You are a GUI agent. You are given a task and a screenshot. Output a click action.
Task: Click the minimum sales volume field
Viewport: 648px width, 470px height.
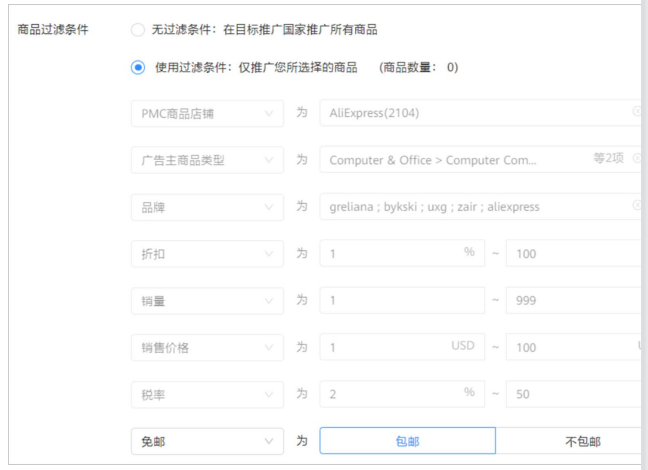click(x=402, y=300)
